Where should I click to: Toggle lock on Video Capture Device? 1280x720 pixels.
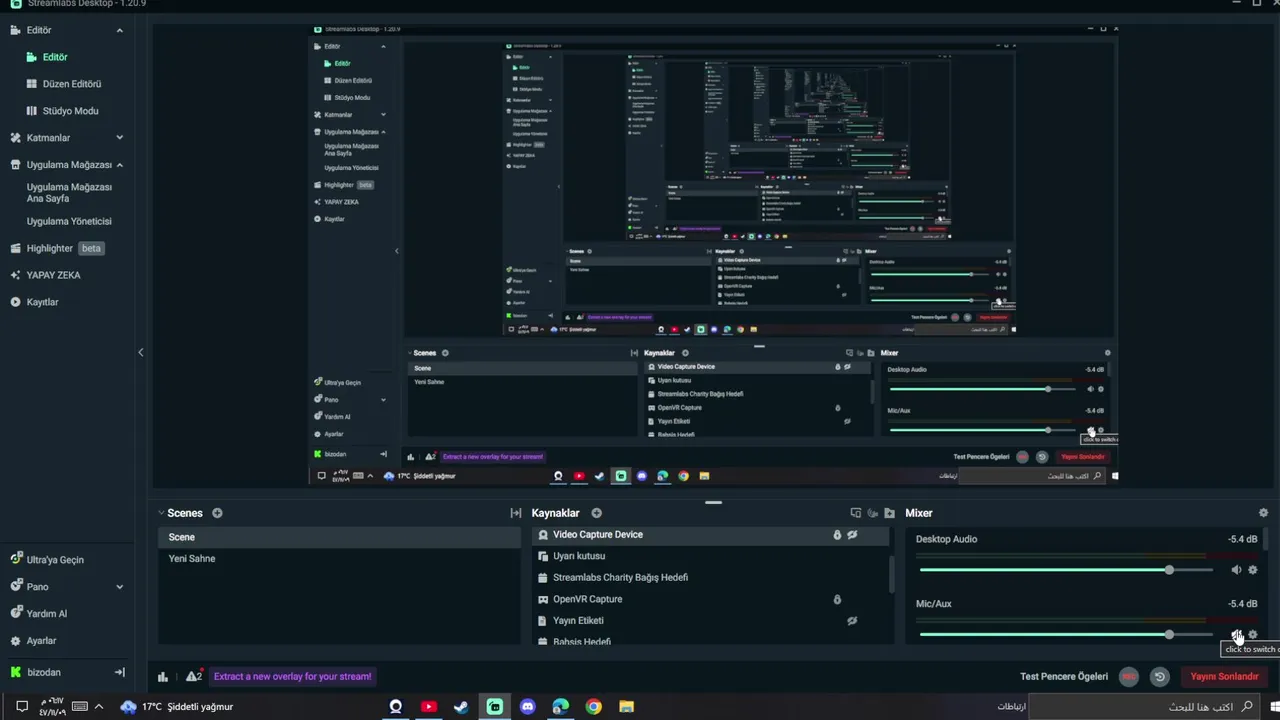click(x=837, y=535)
